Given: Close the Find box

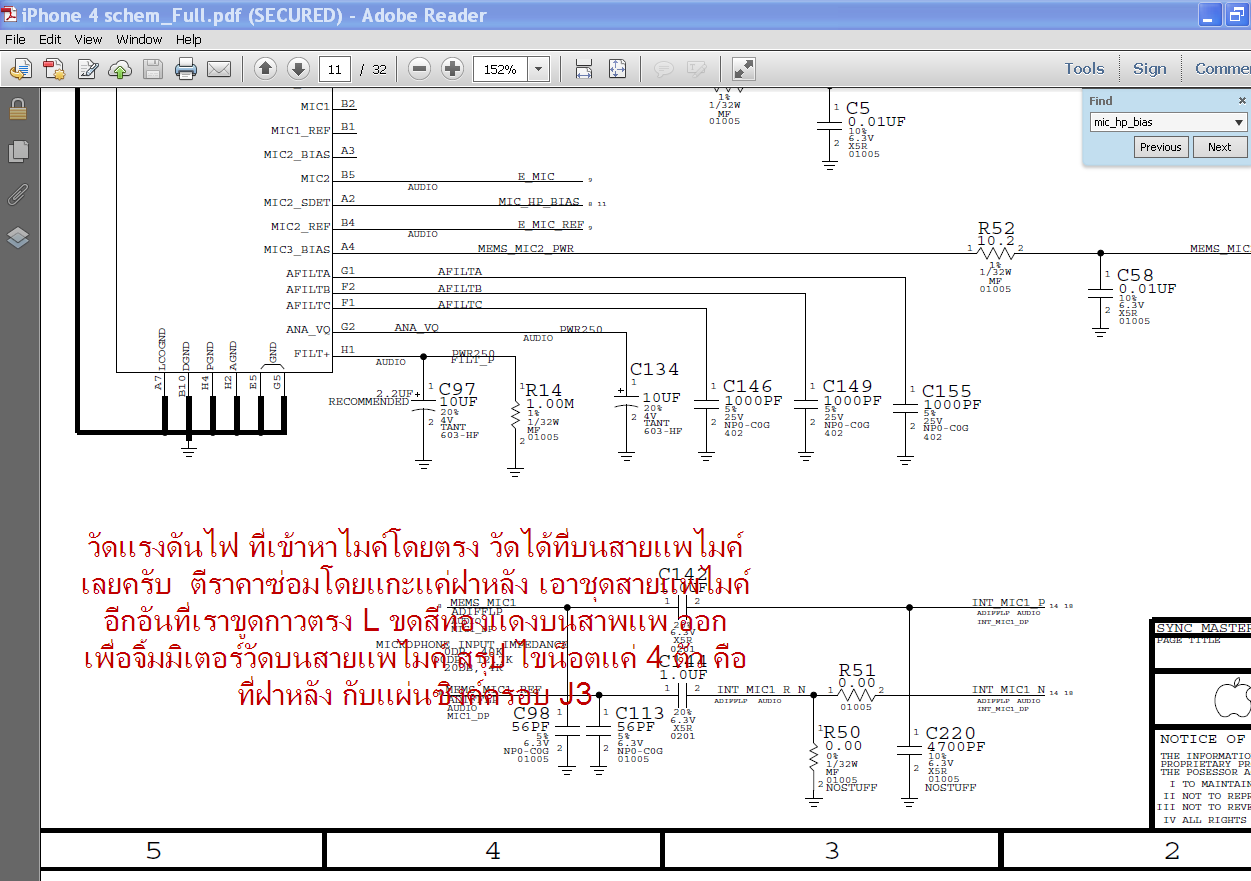Looking at the screenshot, I should pos(1242,101).
